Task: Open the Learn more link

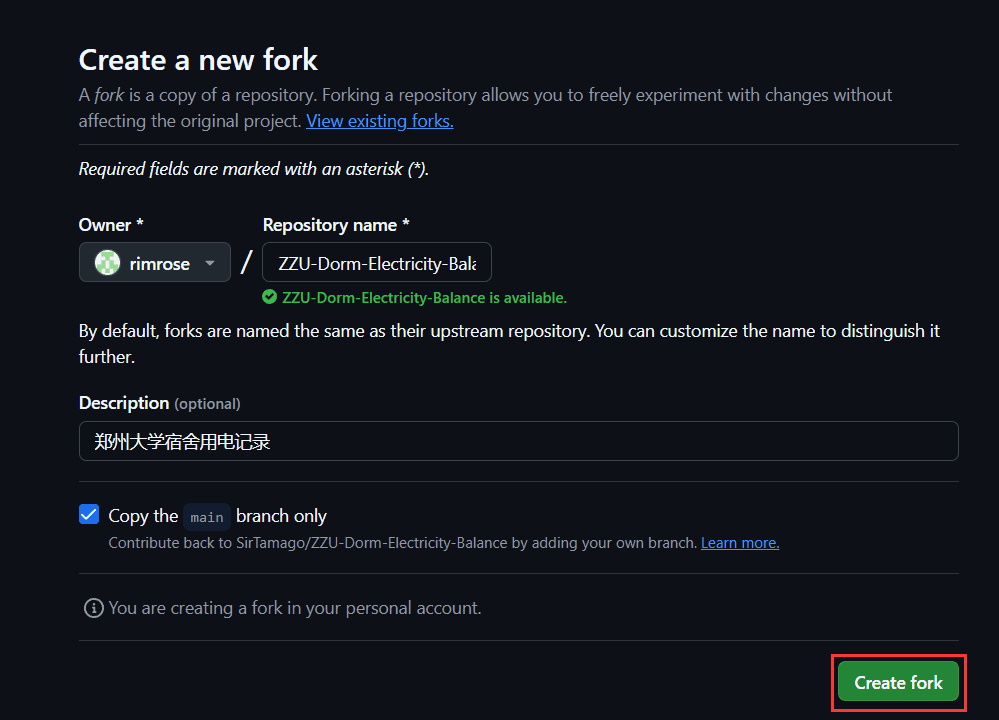Action: click(x=740, y=543)
